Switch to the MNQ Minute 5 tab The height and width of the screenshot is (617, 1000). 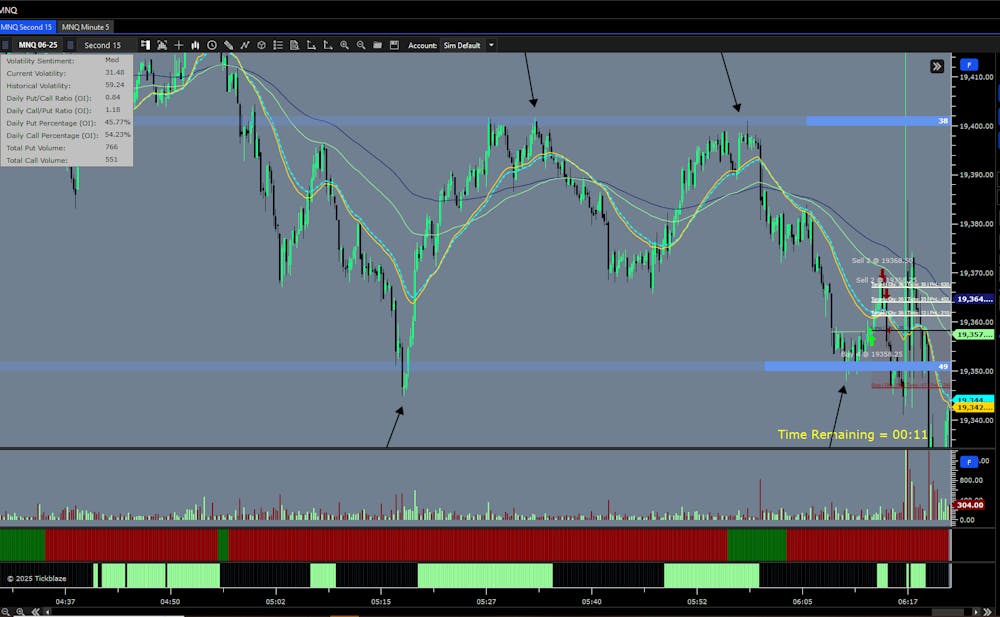[x=86, y=27]
